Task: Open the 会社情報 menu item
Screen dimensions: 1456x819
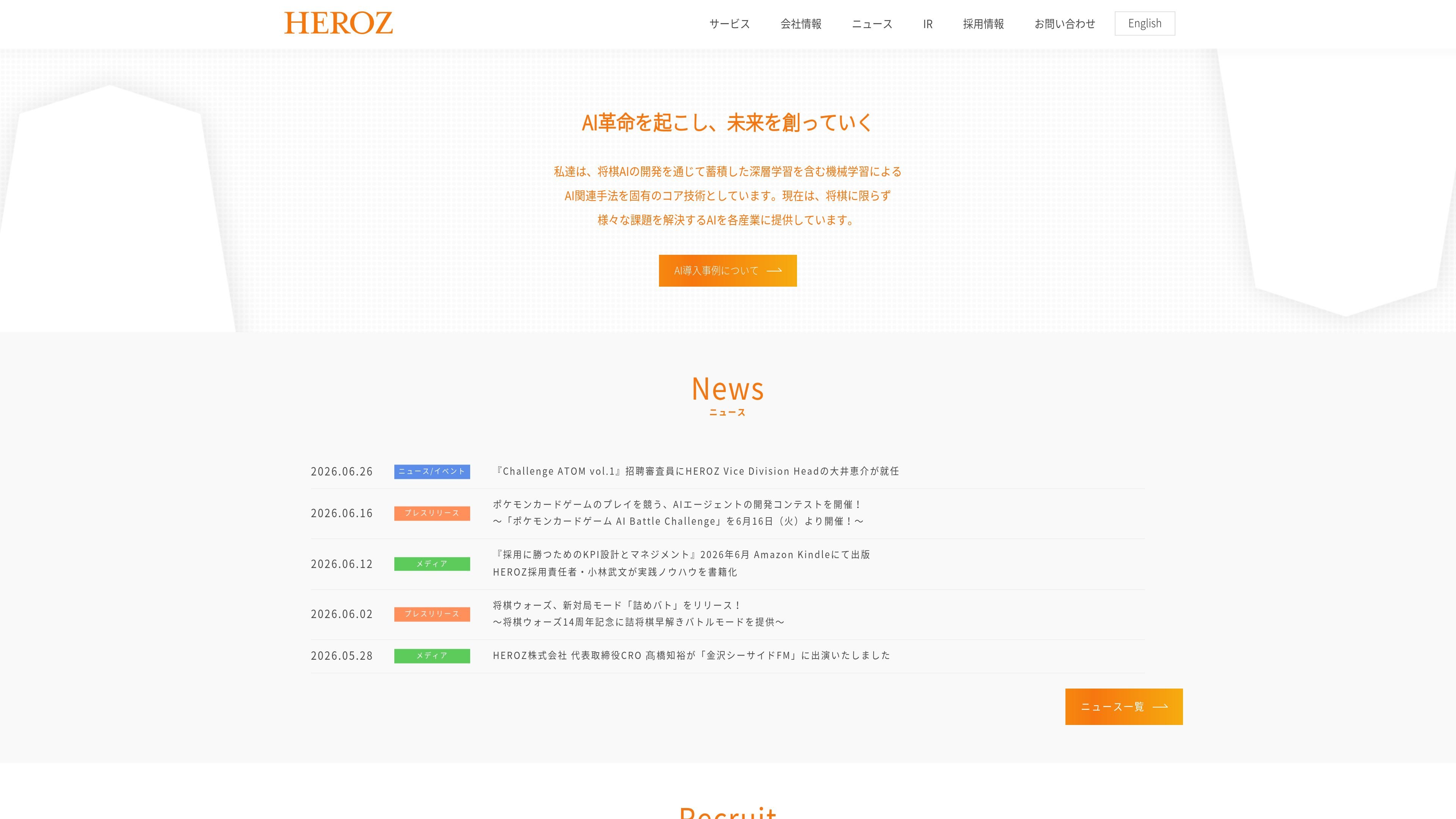Action: 801,24
